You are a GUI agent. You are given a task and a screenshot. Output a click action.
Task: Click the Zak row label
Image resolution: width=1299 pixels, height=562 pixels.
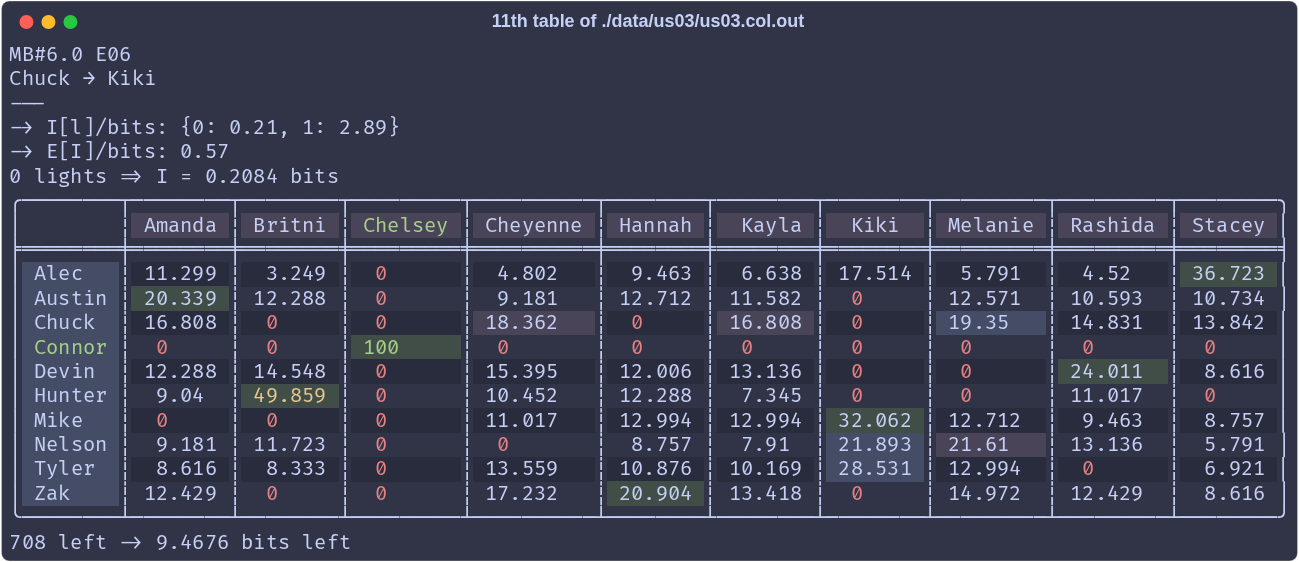click(70, 493)
